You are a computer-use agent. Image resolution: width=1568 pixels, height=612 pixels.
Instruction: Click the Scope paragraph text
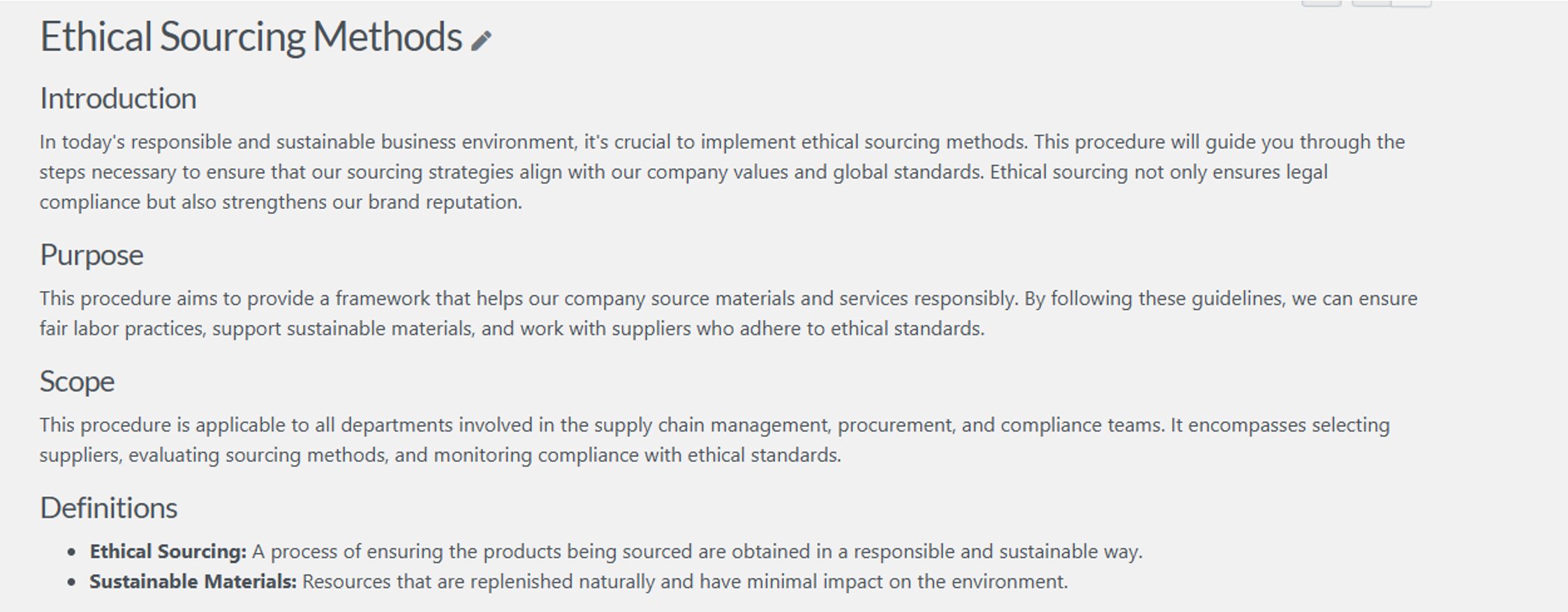coord(714,440)
